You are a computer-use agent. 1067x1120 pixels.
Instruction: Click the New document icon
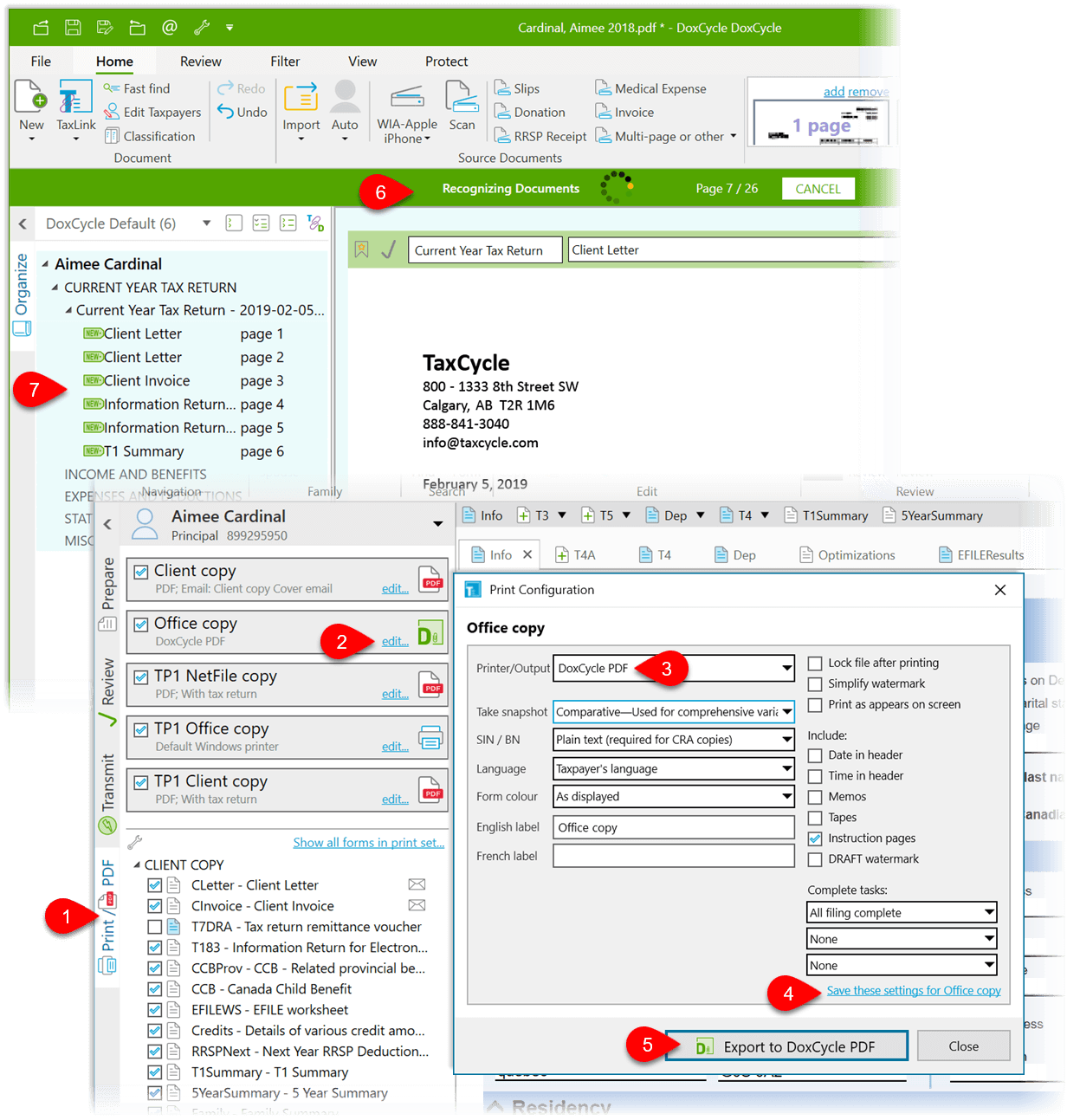[31, 97]
